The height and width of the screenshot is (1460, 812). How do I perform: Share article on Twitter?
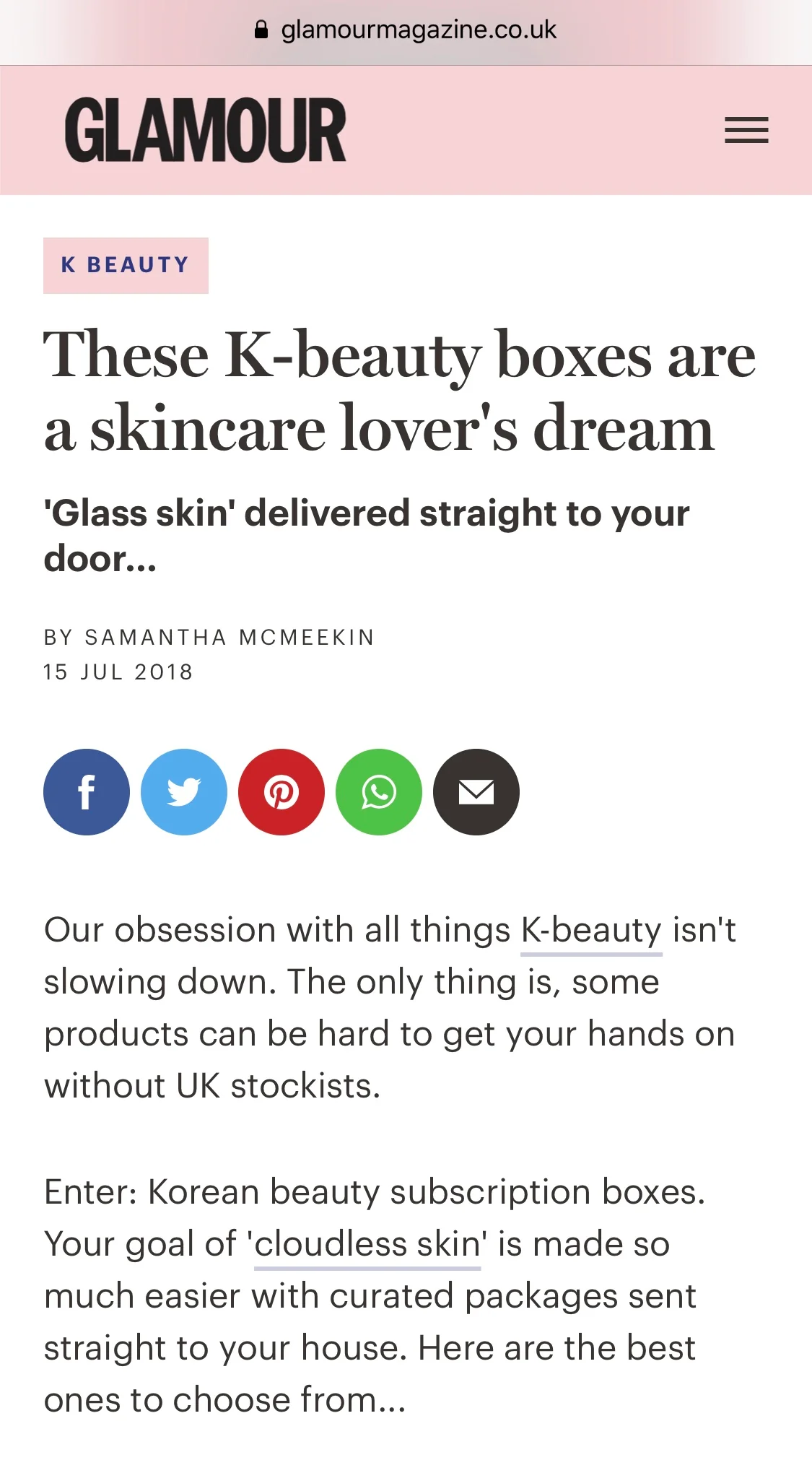click(184, 792)
